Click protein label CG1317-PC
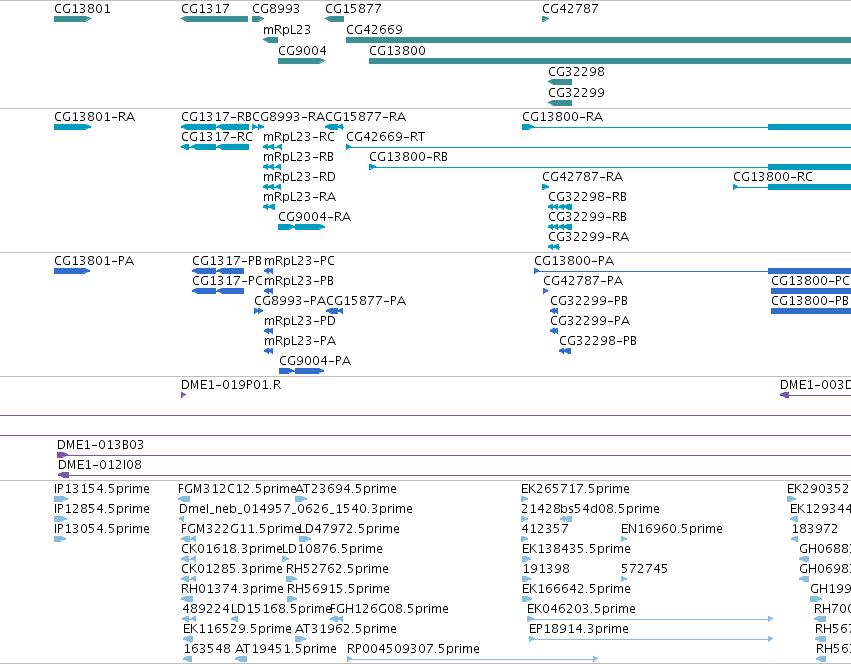The image size is (851, 664). click(x=227, y=281)
